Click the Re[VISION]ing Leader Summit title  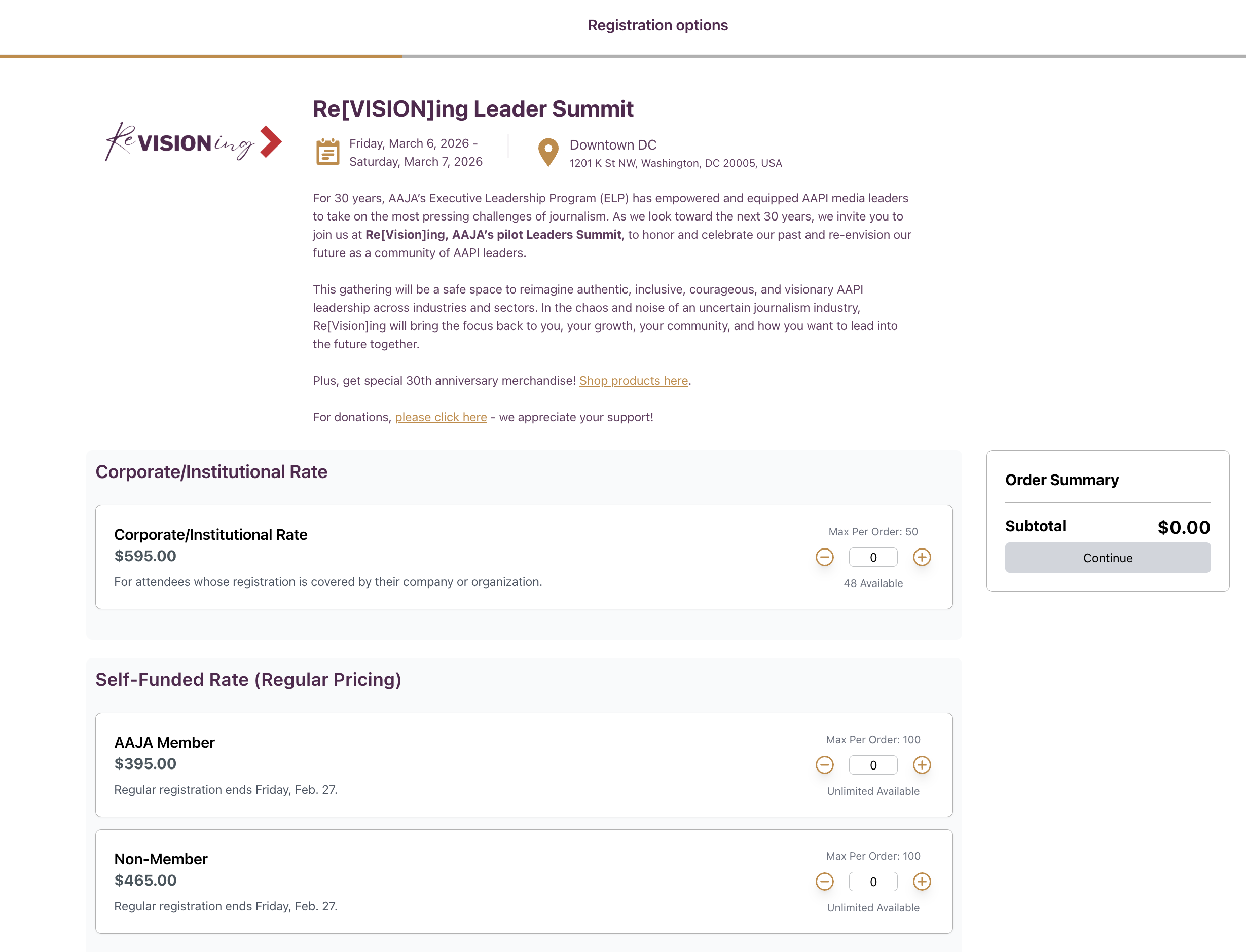click(472, 109)
